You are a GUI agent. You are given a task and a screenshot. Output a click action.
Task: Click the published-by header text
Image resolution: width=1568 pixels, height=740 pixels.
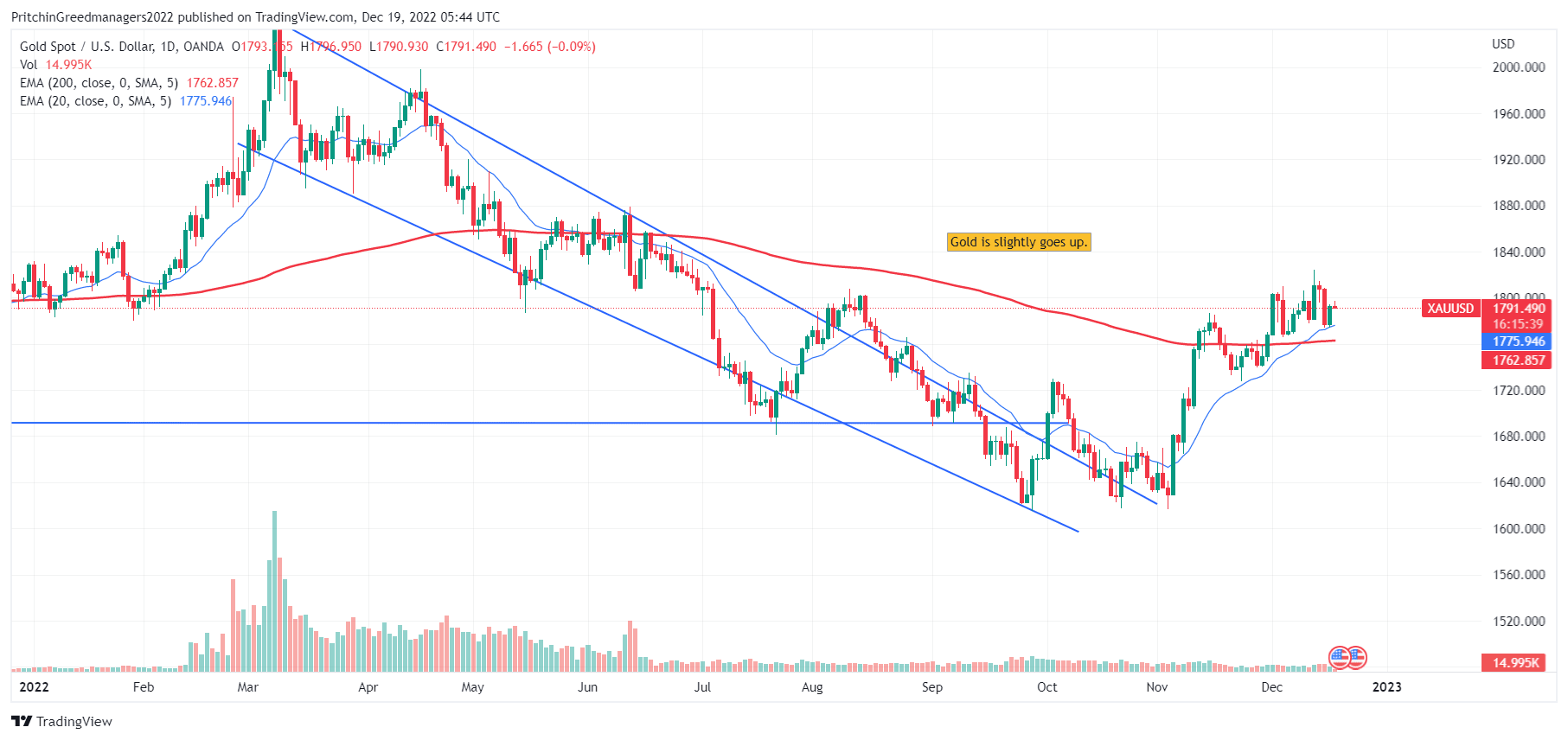[255, 17]
